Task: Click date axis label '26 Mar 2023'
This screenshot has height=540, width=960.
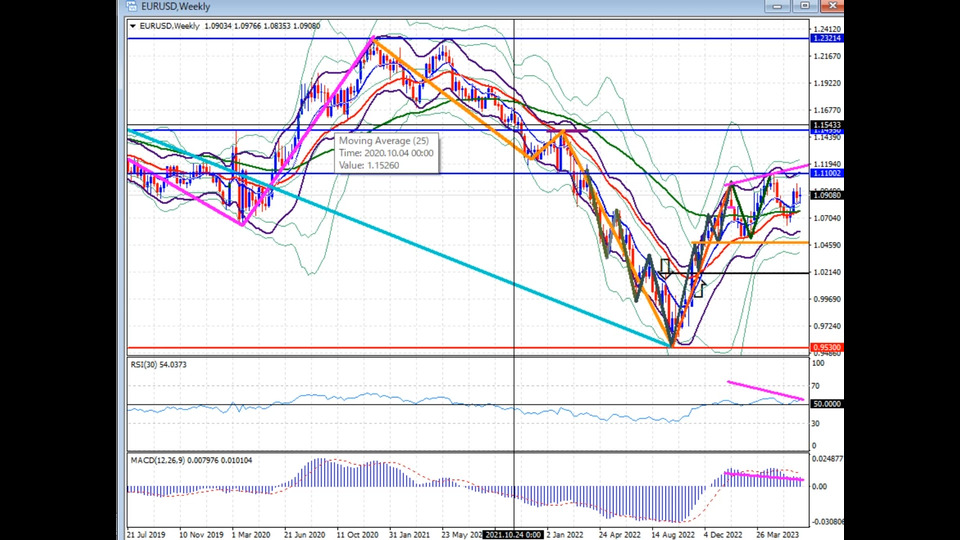Action: click(x=778, y=534)
